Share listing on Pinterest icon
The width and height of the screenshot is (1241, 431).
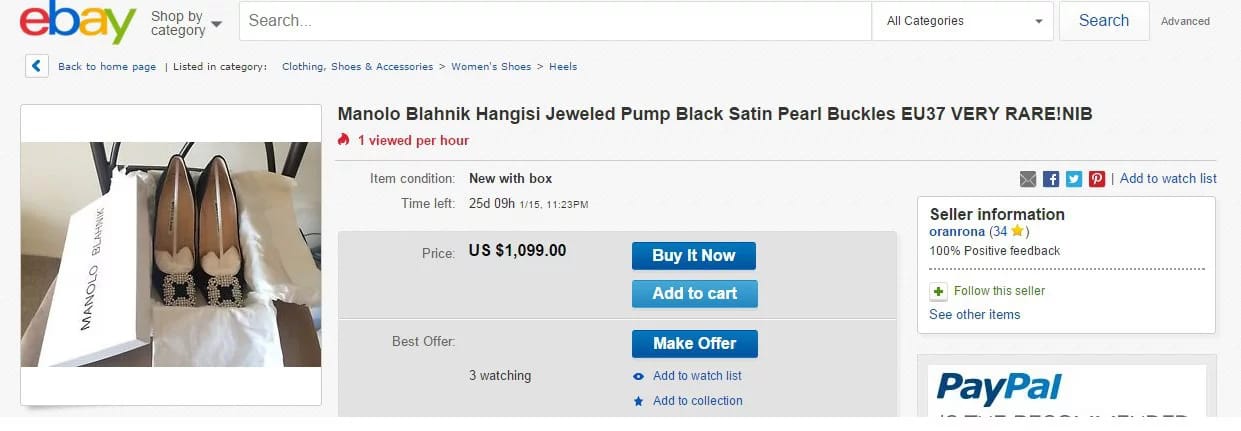coord(1097,179)
